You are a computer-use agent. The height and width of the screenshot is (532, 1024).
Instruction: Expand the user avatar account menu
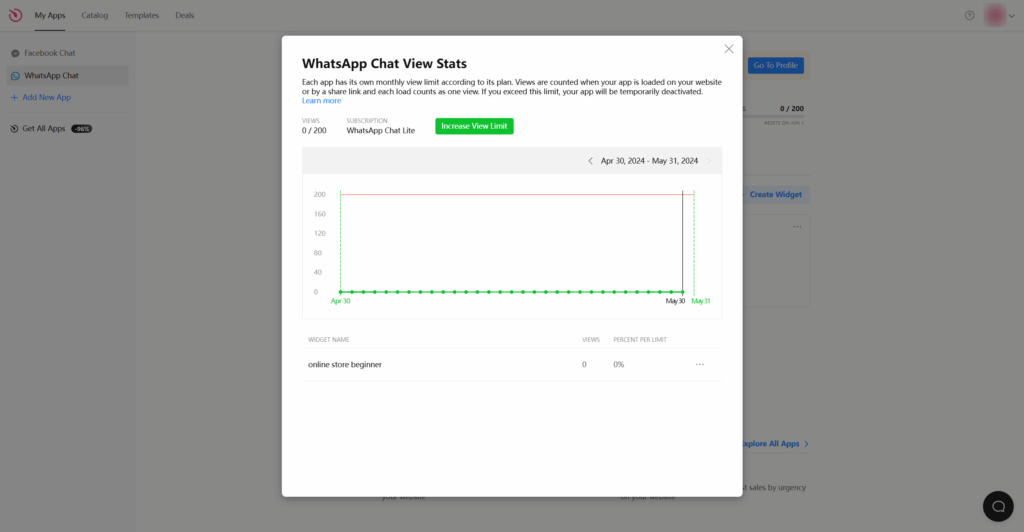pos(999,15)
